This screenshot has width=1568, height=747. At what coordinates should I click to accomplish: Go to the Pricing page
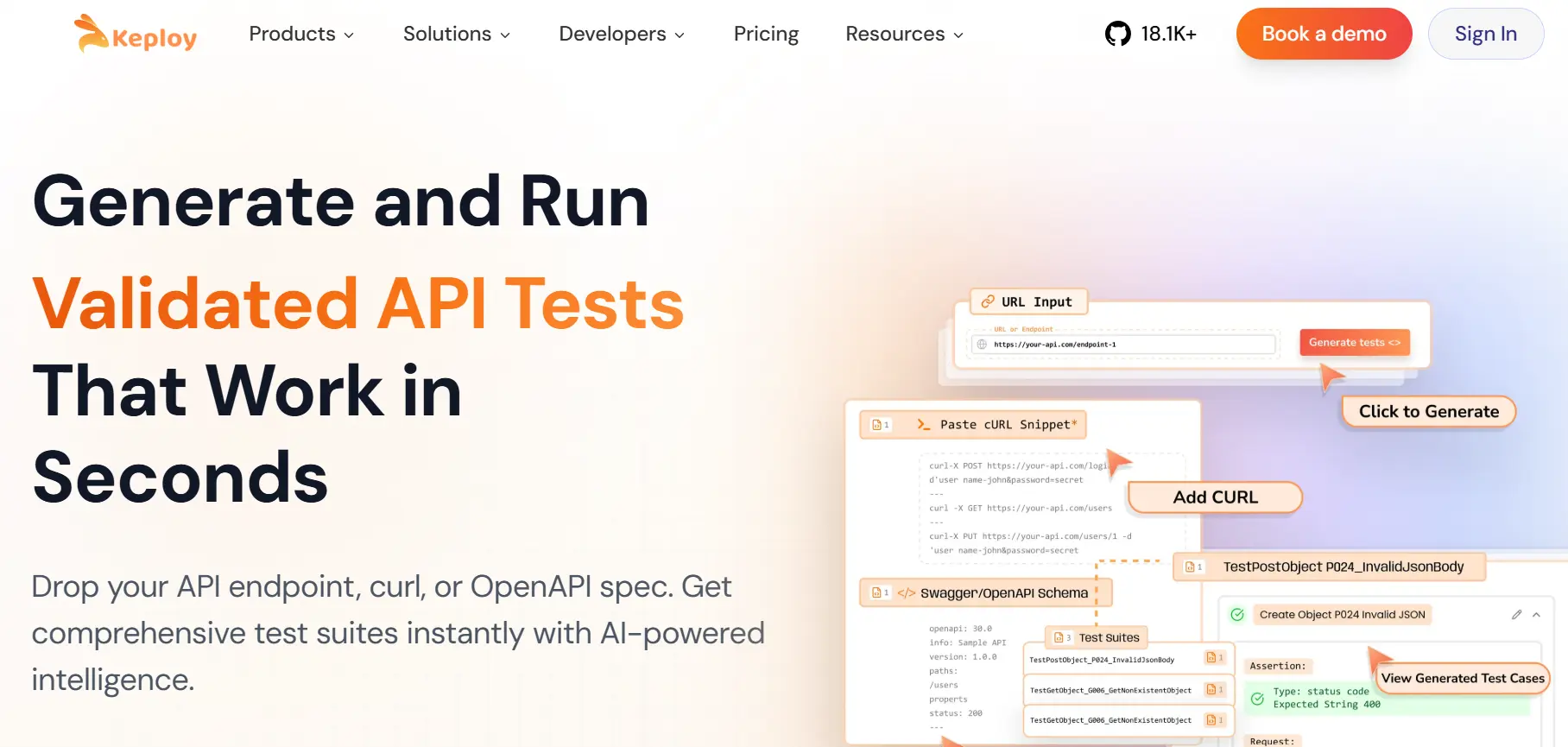766,34
